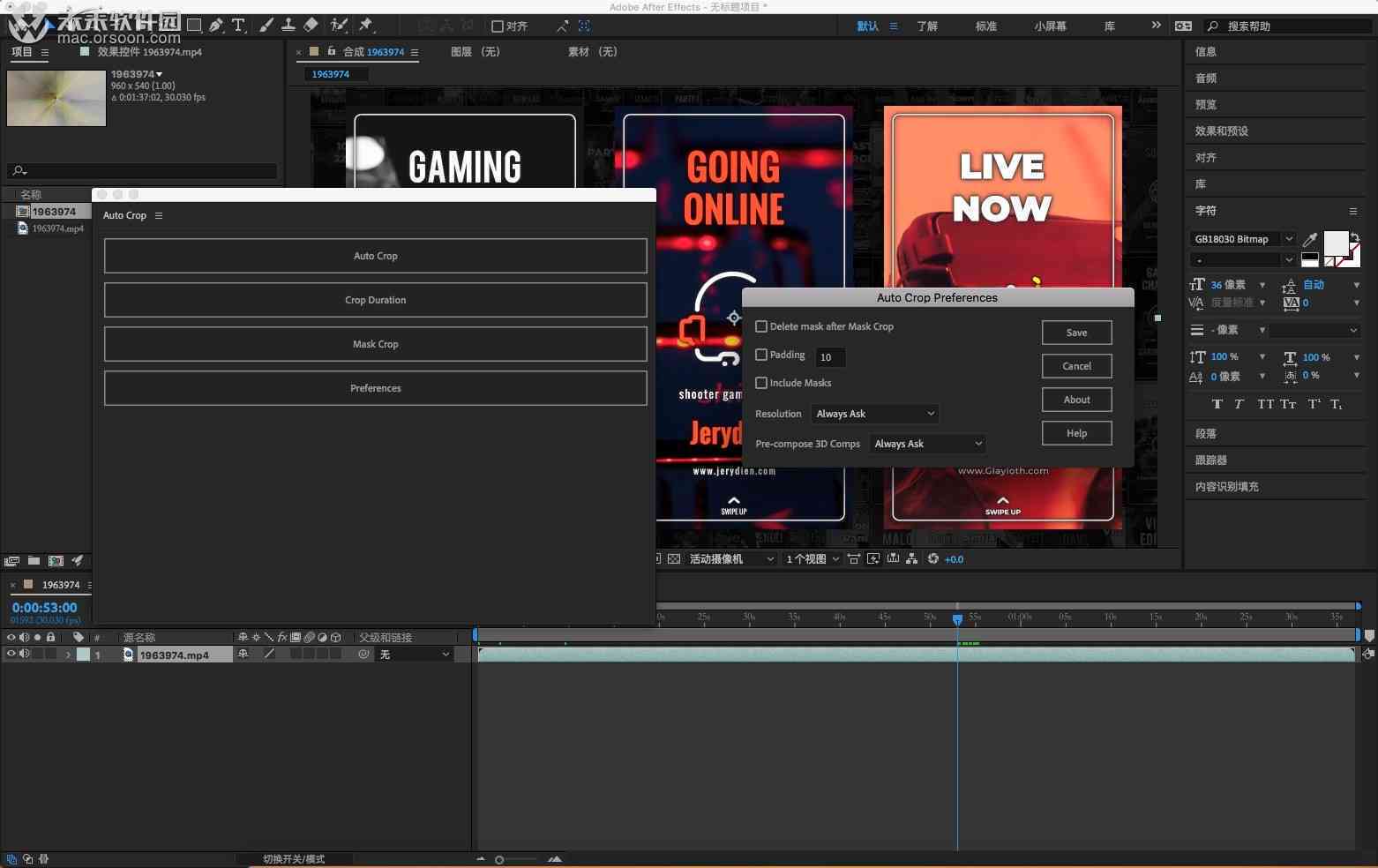Click the Padding value input field
The width and height of the screenshot is (1378, 868).
(831, 357)
